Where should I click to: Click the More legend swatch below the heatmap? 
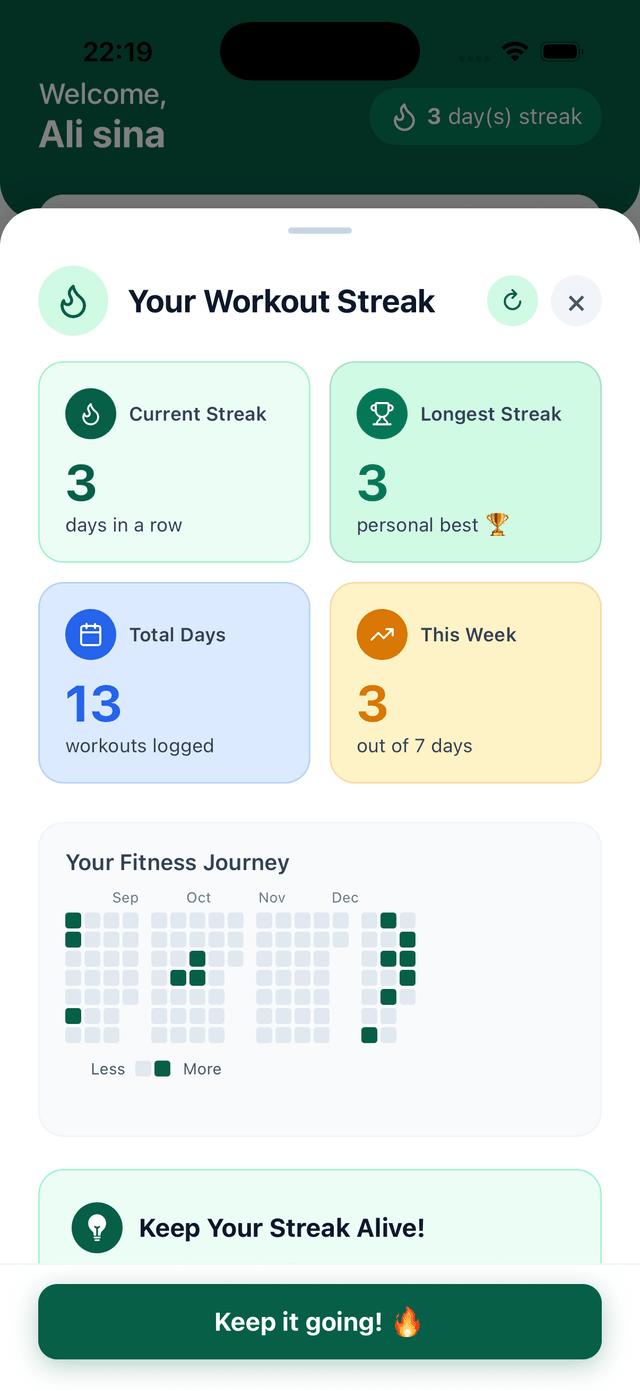(161, 1068)
